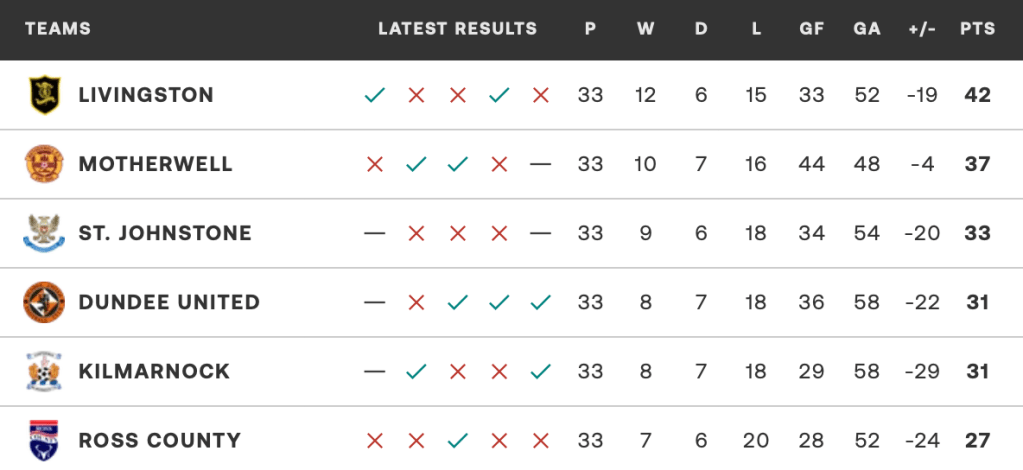Click Kilmarnock's -29 goal difference value
This screenshot has height=470, width=1023.
click(921, 372)
